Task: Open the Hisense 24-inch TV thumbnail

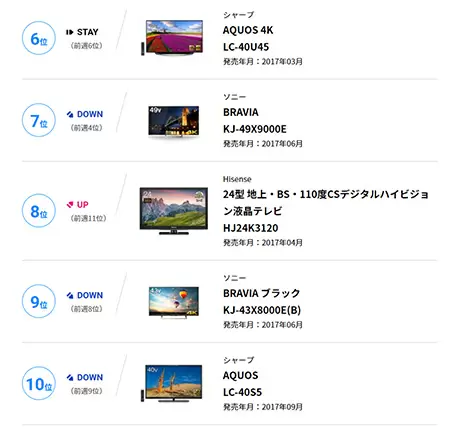Action: tap(174, 211)
